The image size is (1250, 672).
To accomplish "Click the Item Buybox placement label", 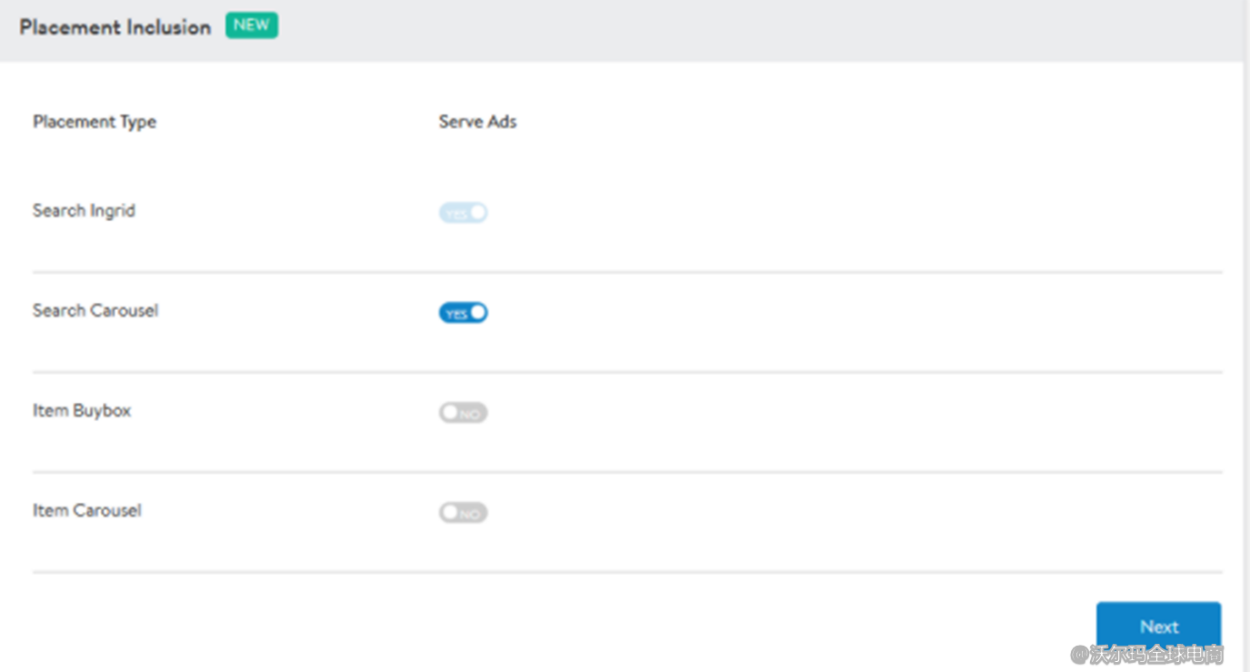I will (82, 411).
